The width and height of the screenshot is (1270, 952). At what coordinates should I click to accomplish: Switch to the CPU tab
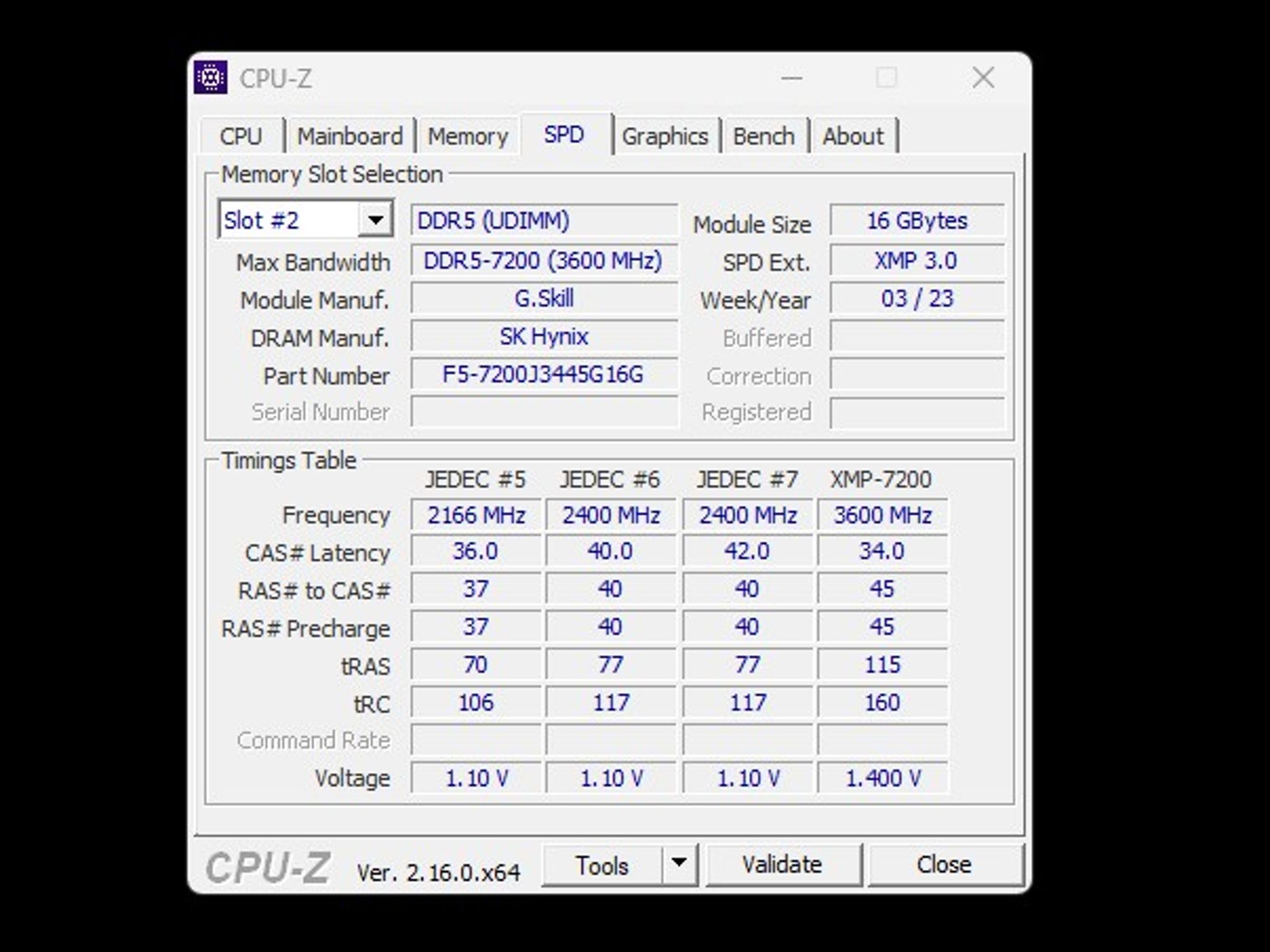[241, 136]
